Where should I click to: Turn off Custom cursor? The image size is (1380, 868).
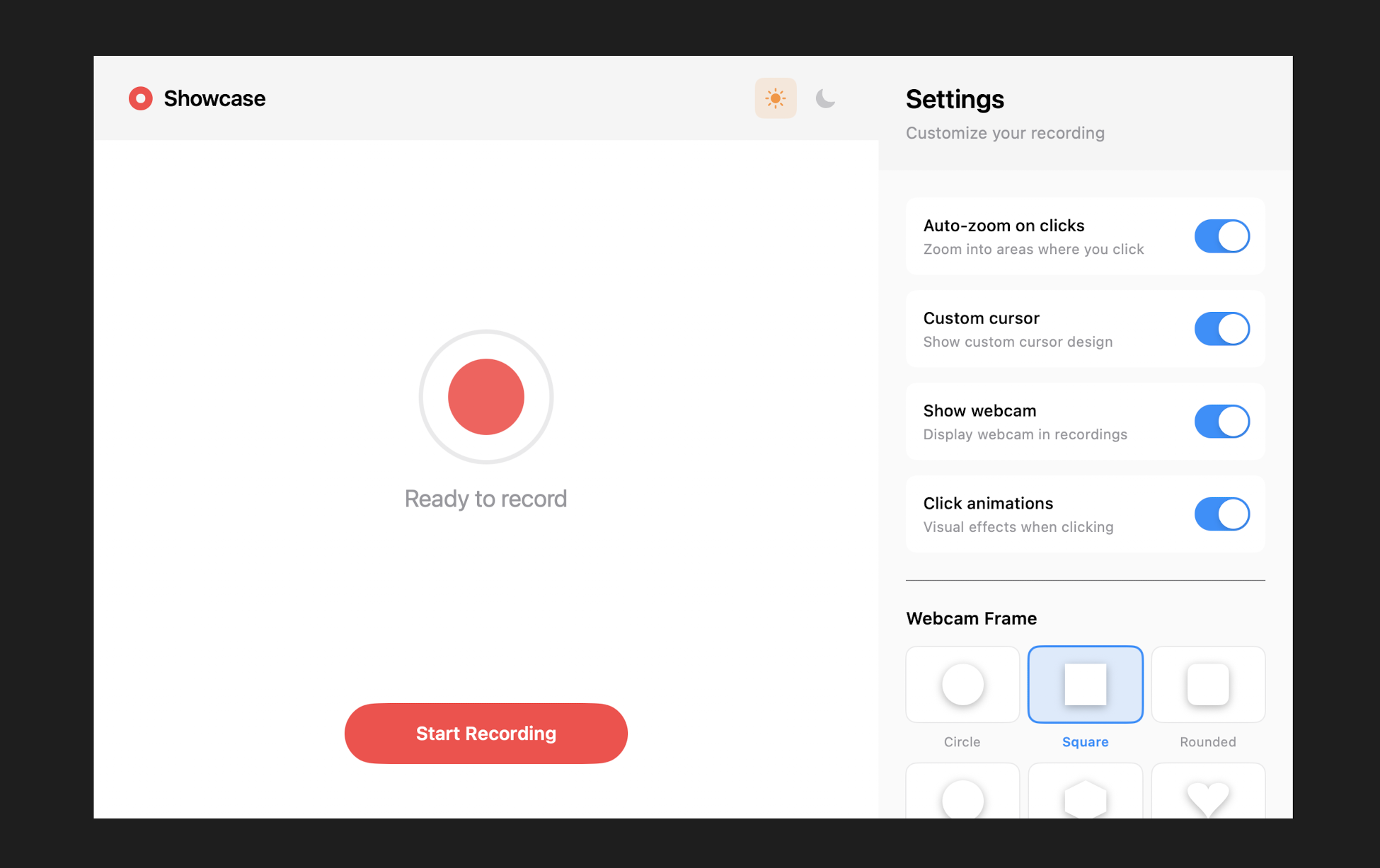(1221, 328)
